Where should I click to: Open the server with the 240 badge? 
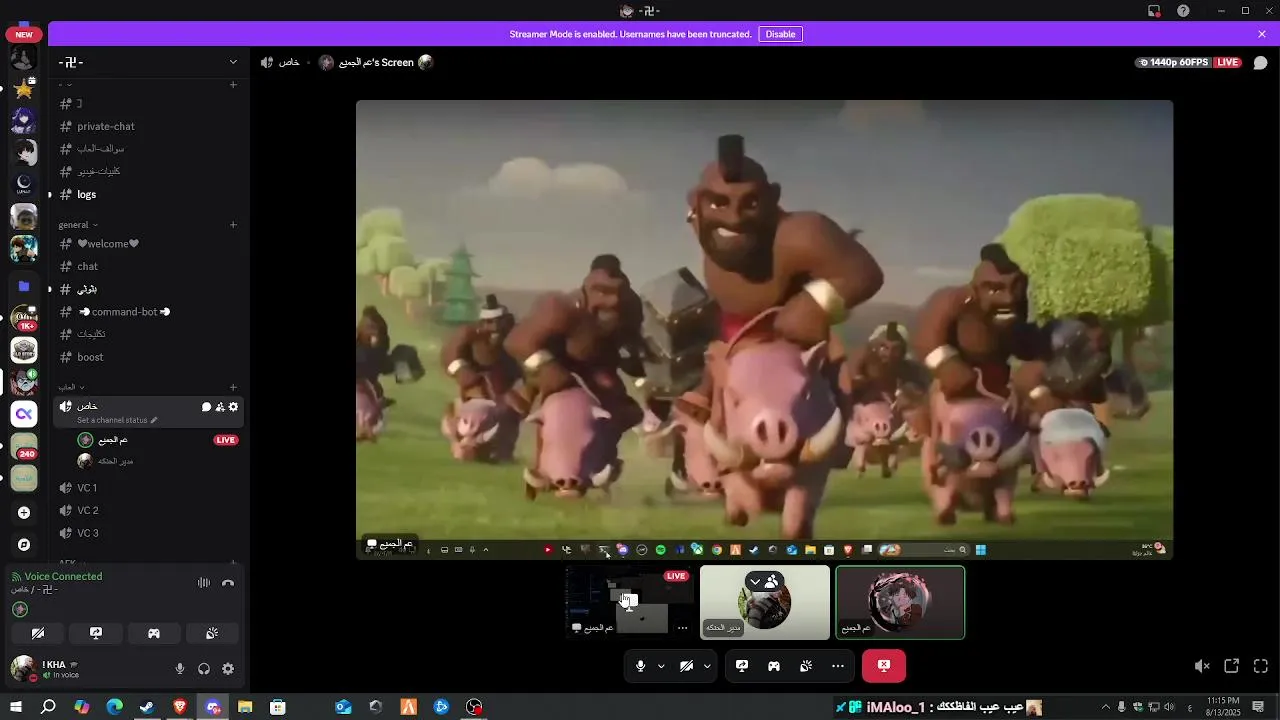coord(24,446)
